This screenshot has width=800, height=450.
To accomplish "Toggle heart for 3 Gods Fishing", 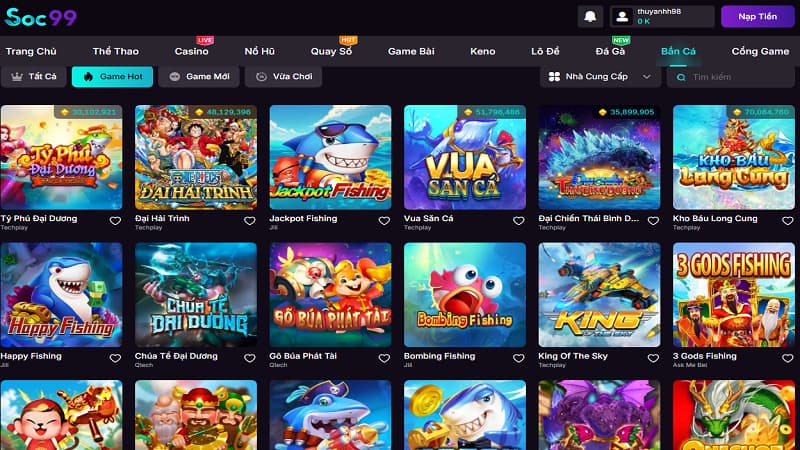I will (x=788, y=358).
